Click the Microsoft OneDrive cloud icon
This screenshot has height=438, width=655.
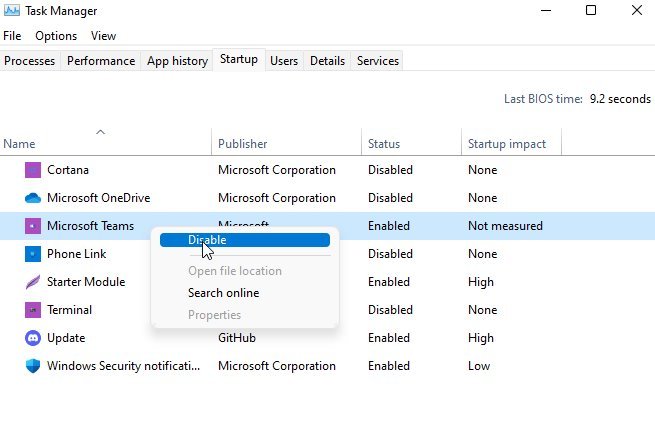(x=33, y=198)
